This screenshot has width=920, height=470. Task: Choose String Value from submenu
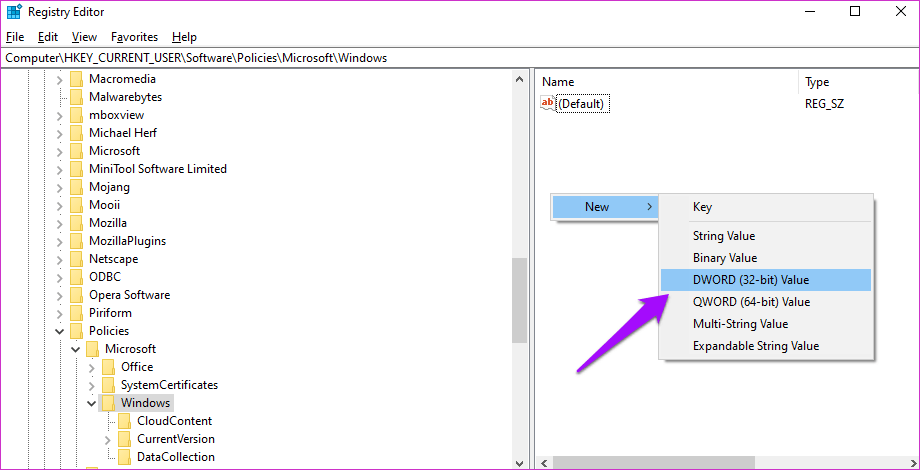766,236
